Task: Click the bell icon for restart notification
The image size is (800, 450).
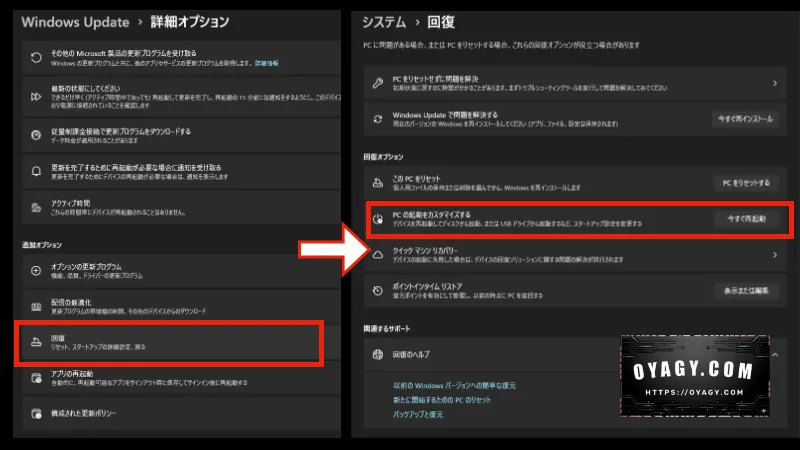Action: (x=36, y=171)
